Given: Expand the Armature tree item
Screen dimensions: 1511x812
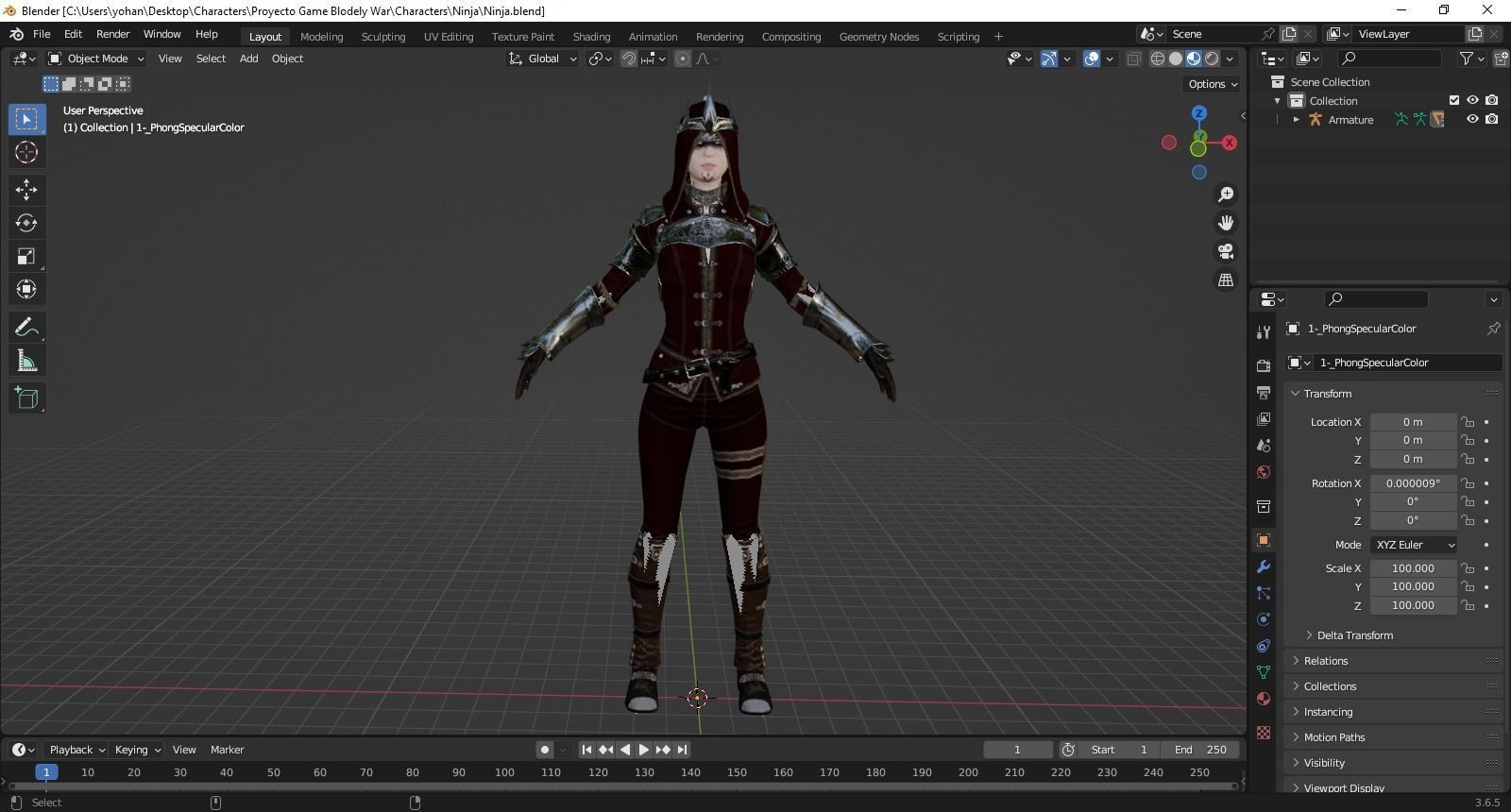Looking at the screenshot, I should [1297, 120].
